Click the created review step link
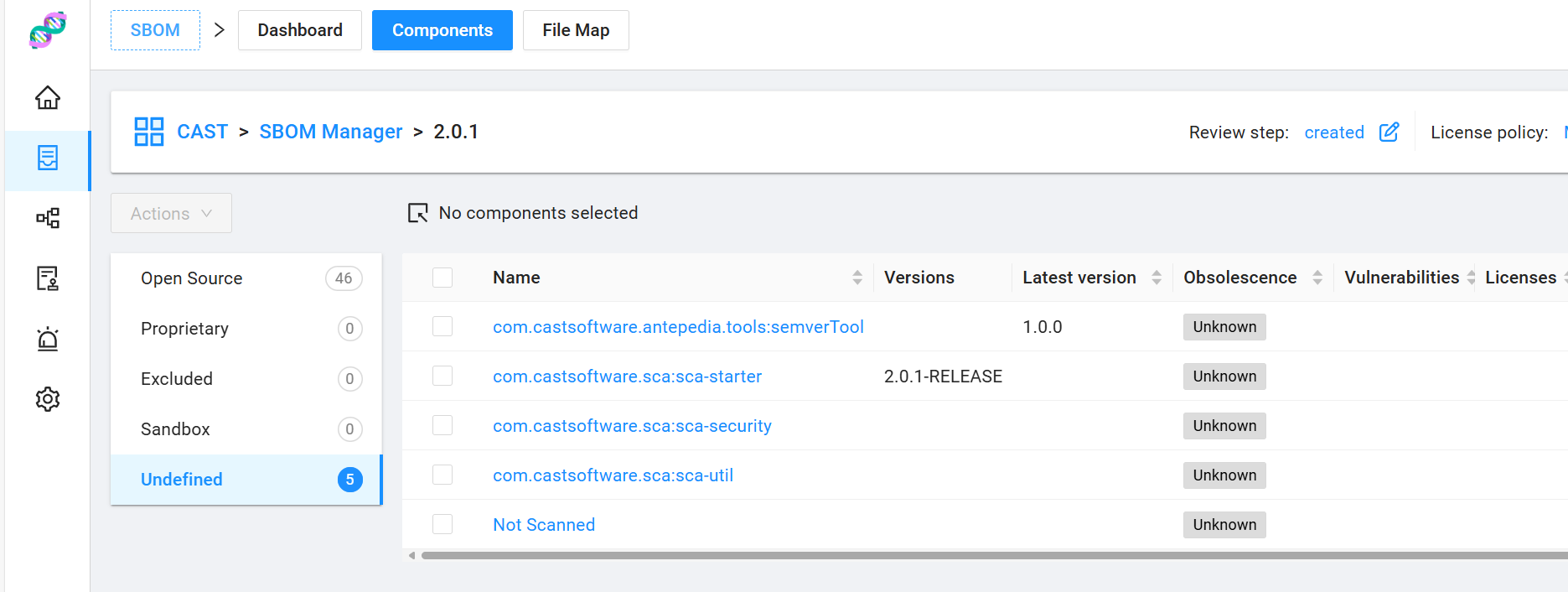This screenshot has width=1568, height=592. (x=1334, y=132)
